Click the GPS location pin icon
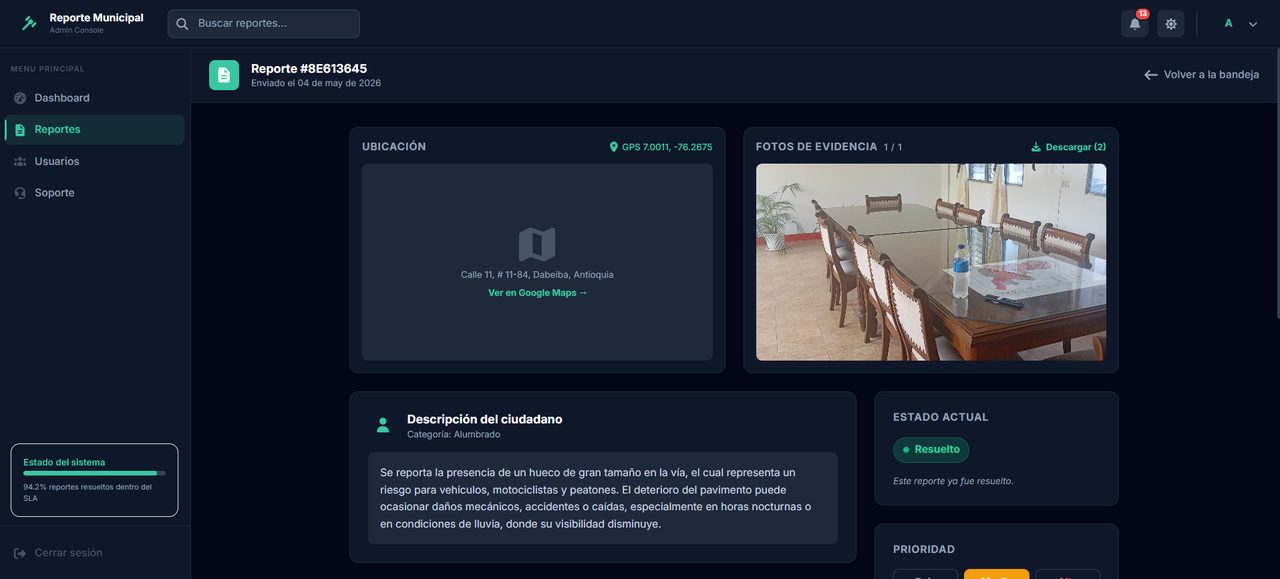1280x579 pixels. click(x=614, y=147)
